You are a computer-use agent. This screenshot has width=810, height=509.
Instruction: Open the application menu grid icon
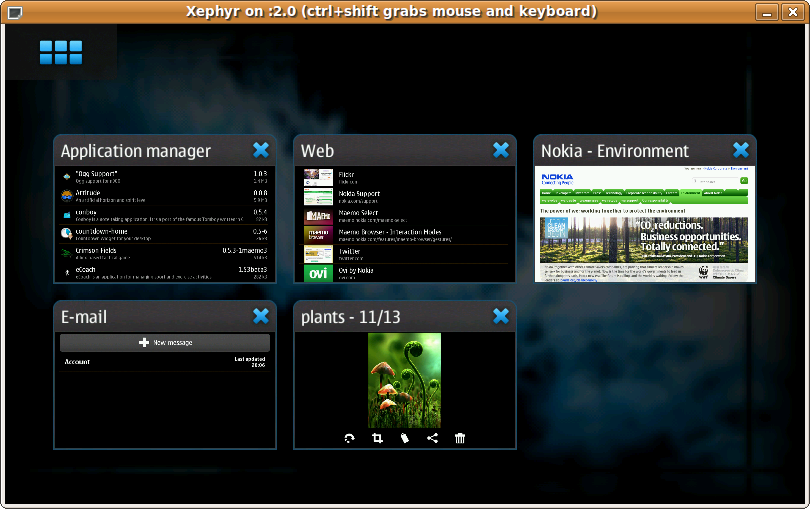pos(61,53)
